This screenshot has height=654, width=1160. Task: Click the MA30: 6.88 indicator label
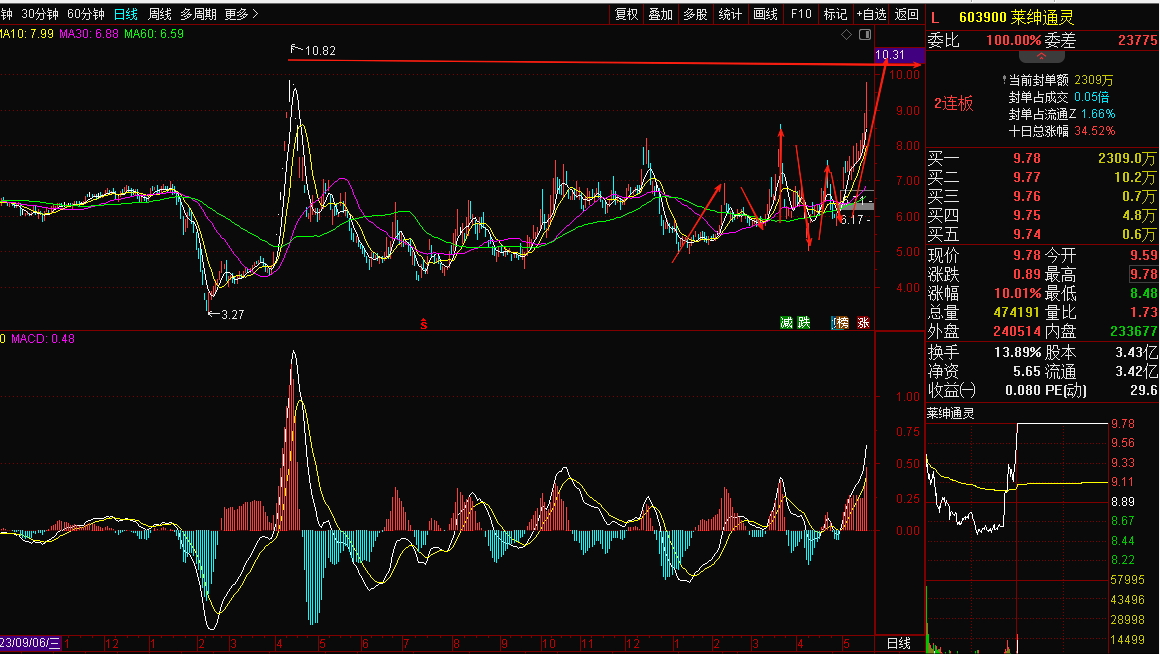pyautogui.click(x=89, y=34)
